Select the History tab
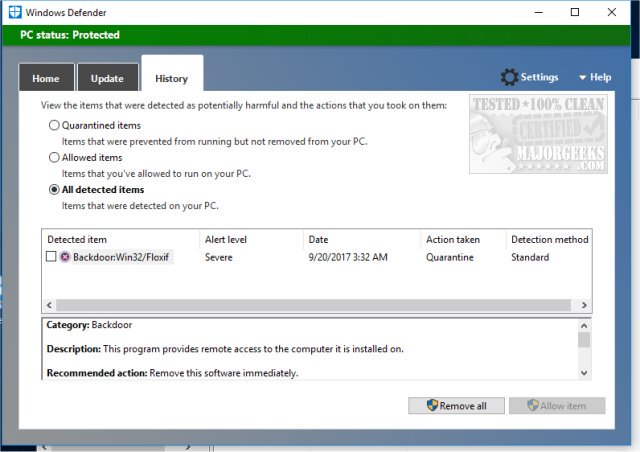The width and height of the screenshot is (640, 452). click(172, 73)
